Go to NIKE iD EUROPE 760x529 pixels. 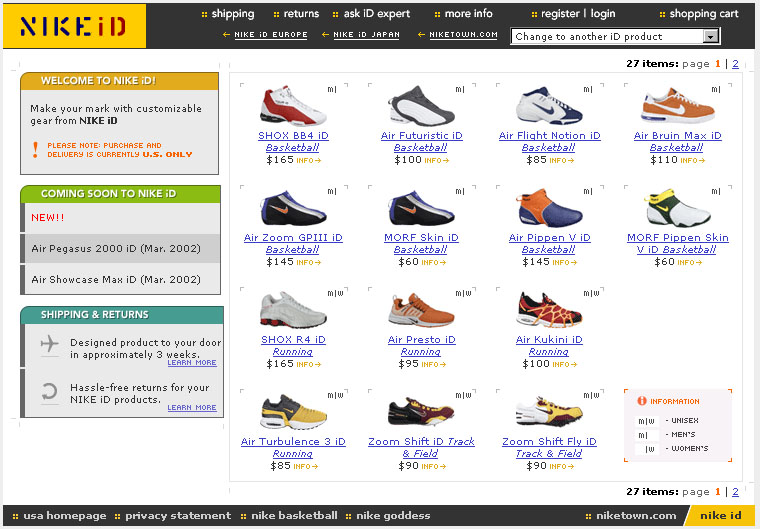pos(270,35)
